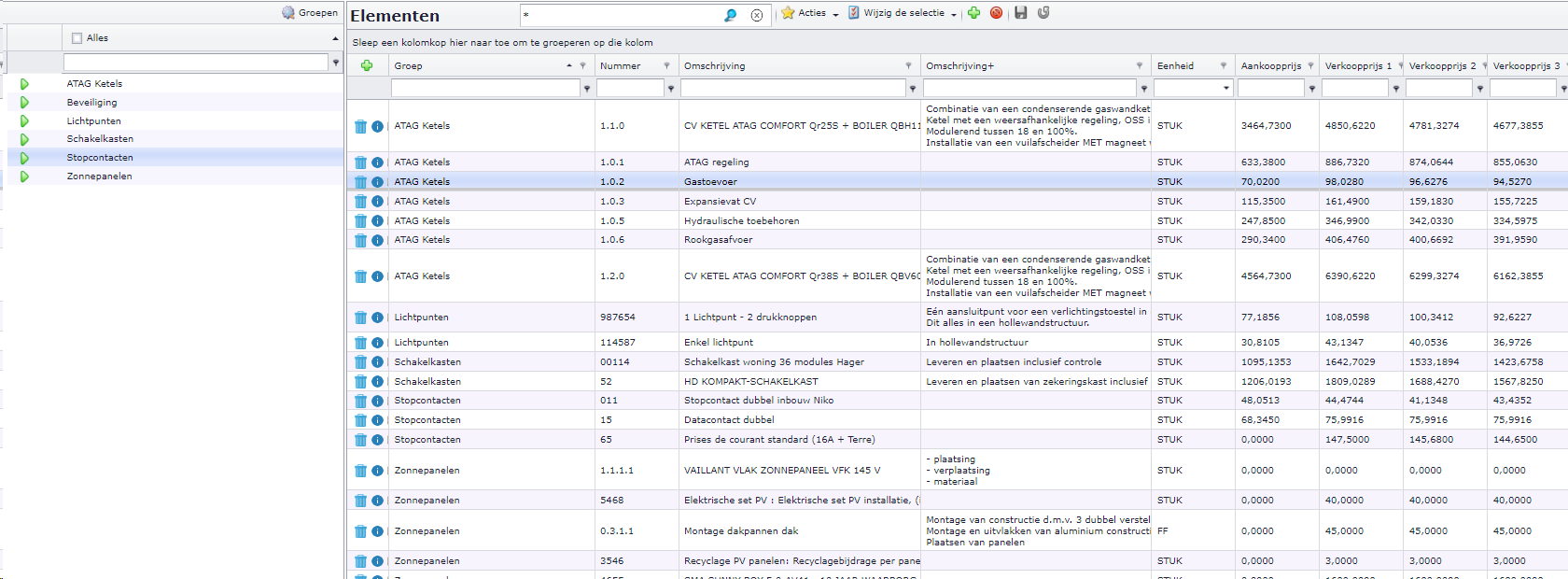
Task: Click the Groep column filter input
Action: tap(485, 88)
